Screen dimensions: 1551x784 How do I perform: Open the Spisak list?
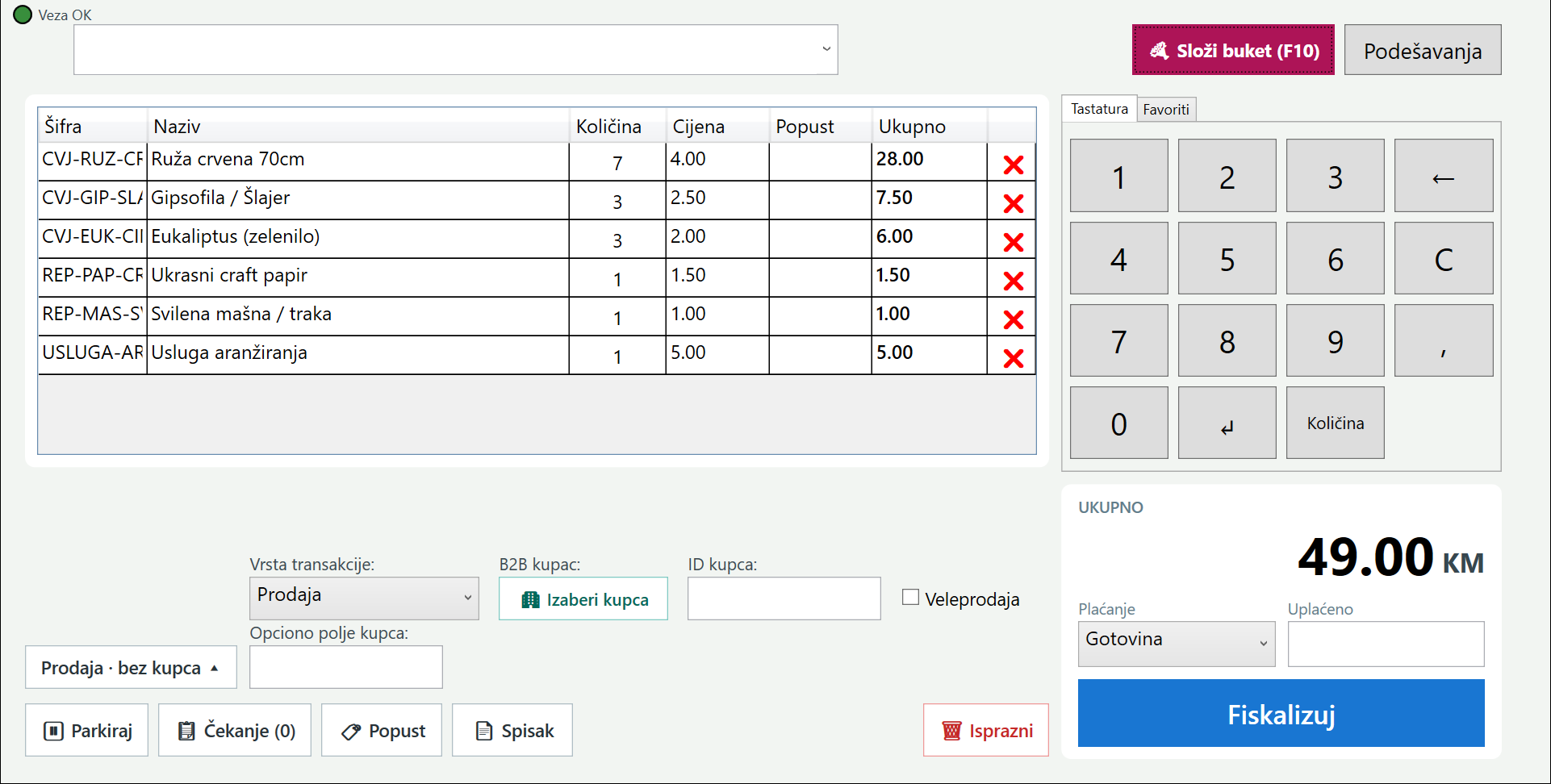coord(512,730)
